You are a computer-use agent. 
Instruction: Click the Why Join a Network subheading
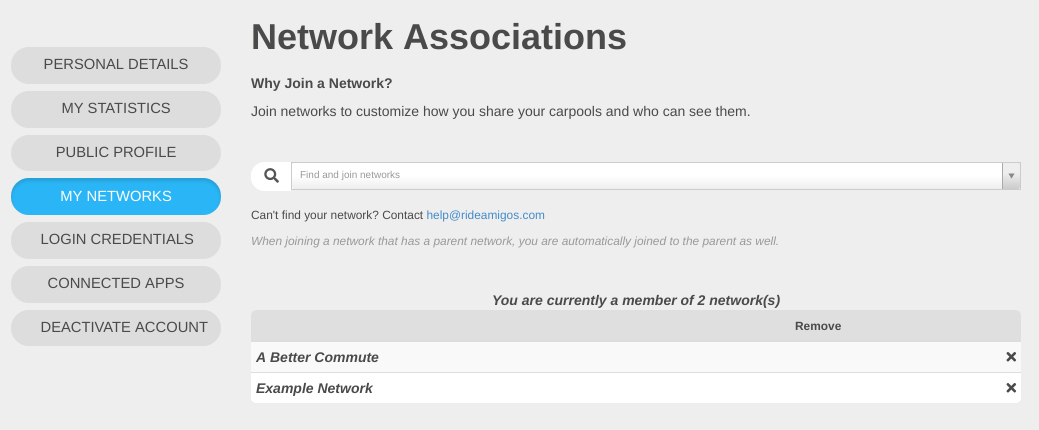pos(321,84)
